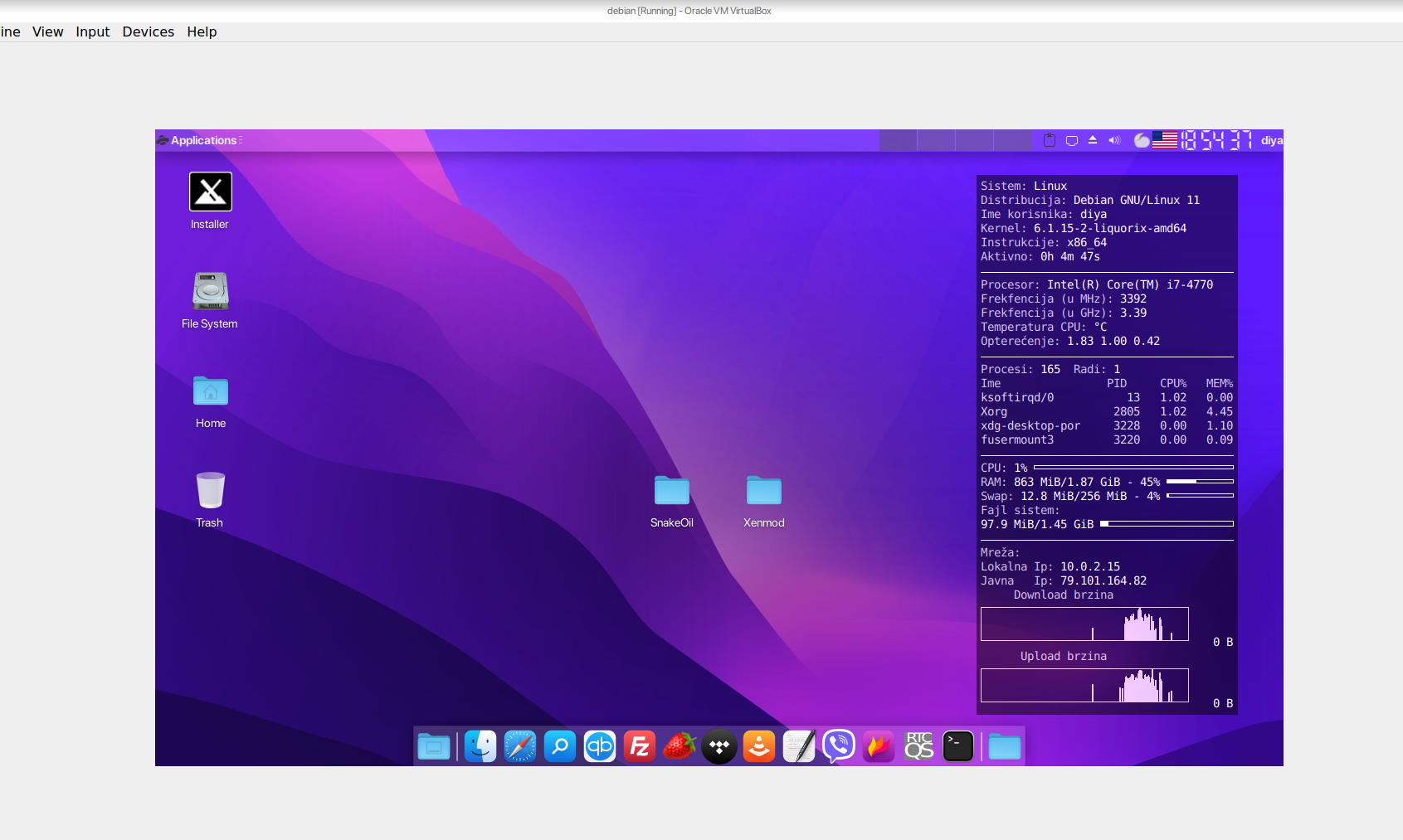Launch the Safari compass browser icon
The image size is (1403, 840).
[520, 746]
